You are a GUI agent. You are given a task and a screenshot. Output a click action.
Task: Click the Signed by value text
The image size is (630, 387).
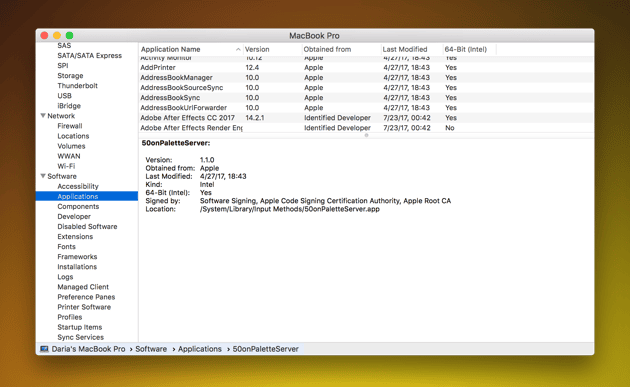pyautogui.click(x=325, y=201)
